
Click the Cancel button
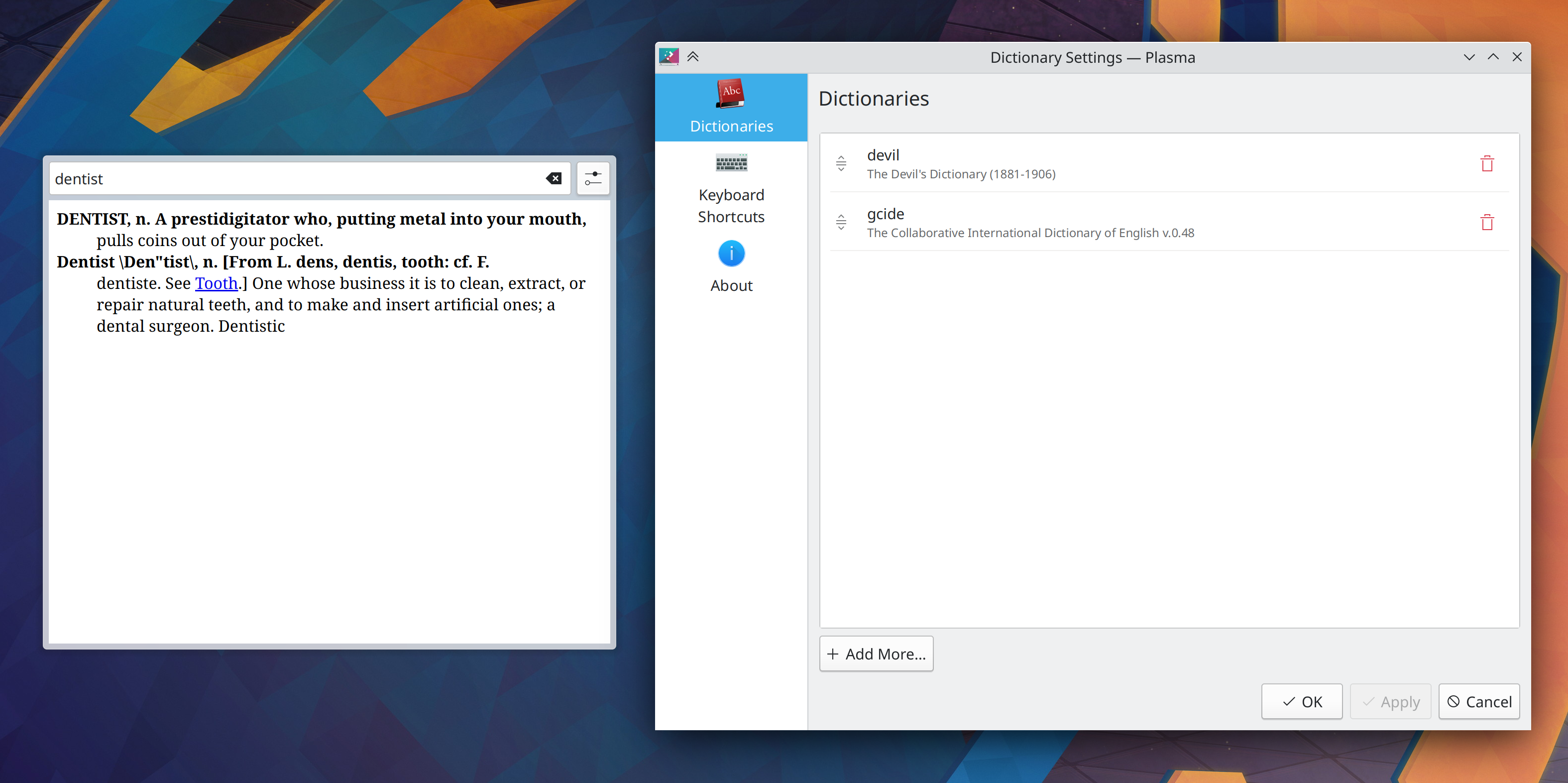(1478, 701)
